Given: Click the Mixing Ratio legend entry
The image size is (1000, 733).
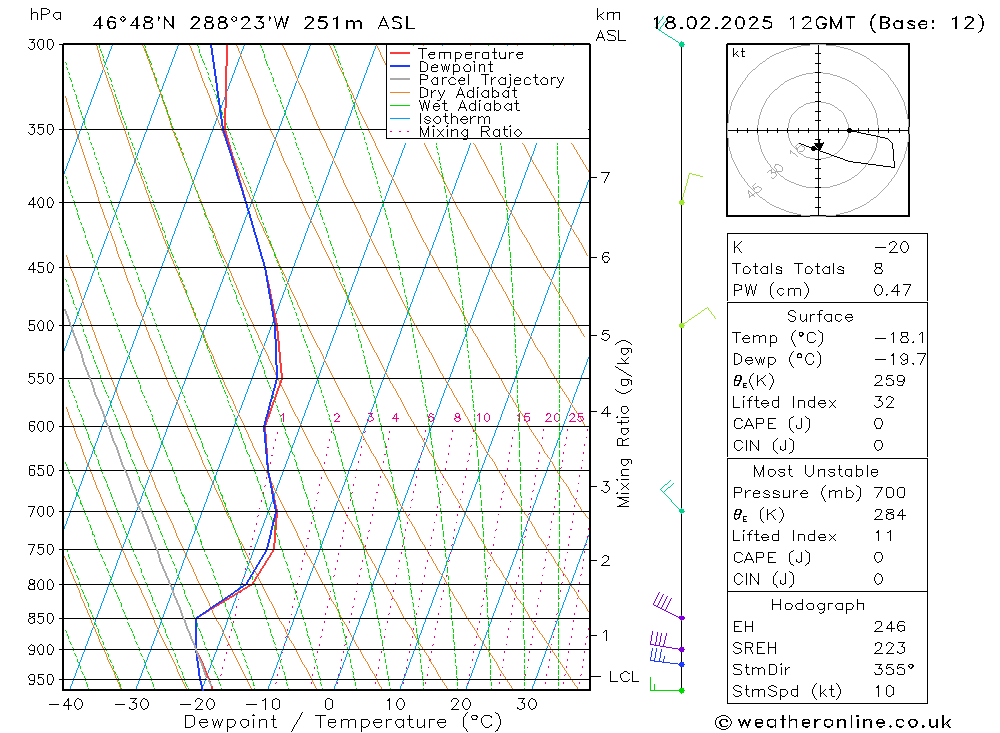Looking at the screenshot, I should point(470,132).
